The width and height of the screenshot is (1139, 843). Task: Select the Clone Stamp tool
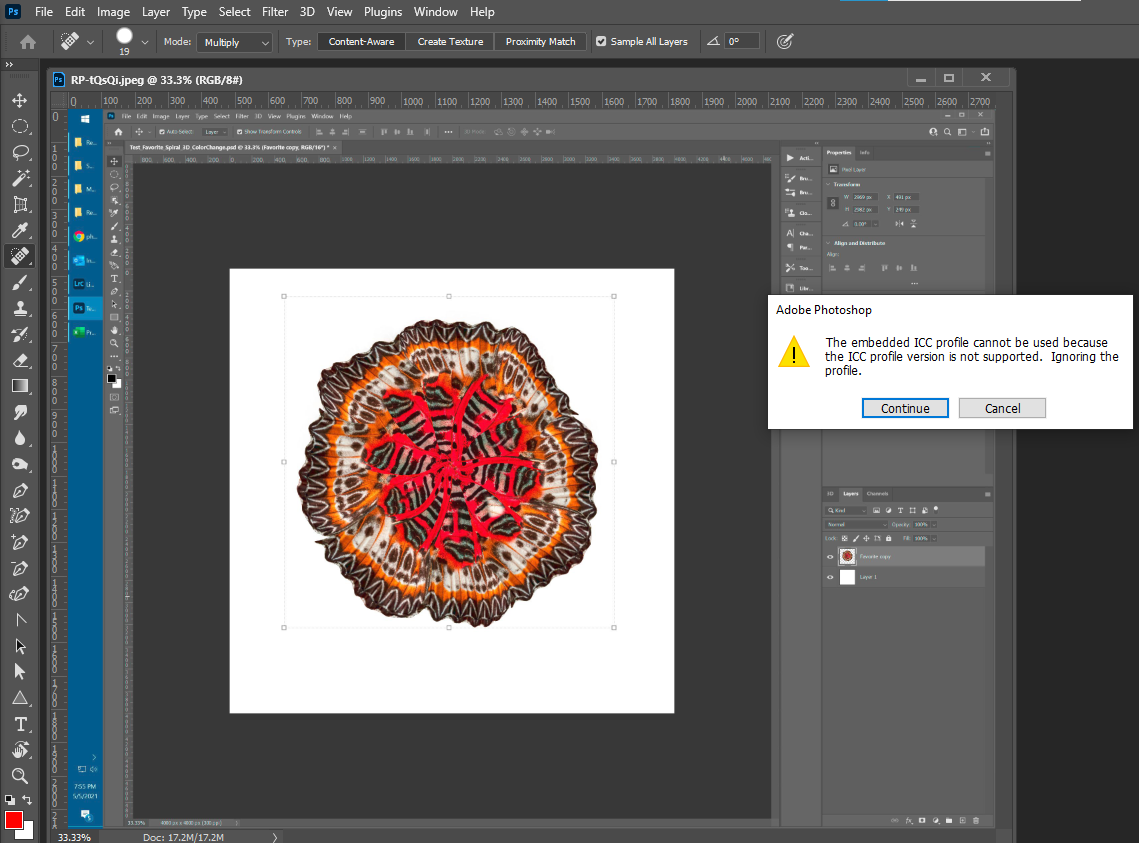20,308
